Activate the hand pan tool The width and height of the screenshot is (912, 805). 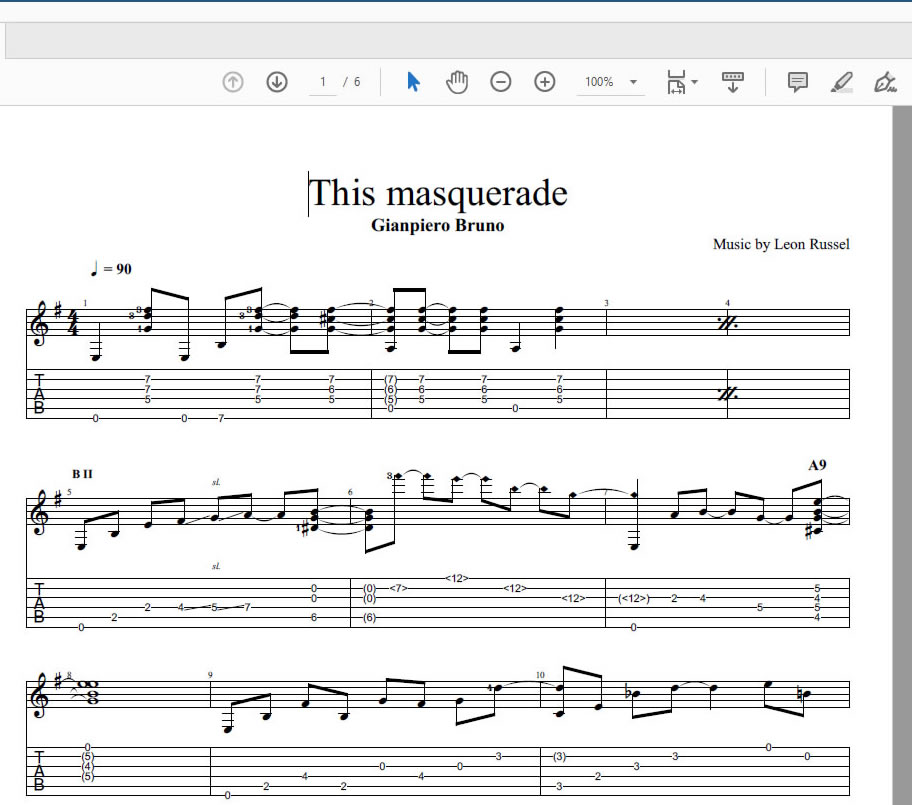click(457, 82)
